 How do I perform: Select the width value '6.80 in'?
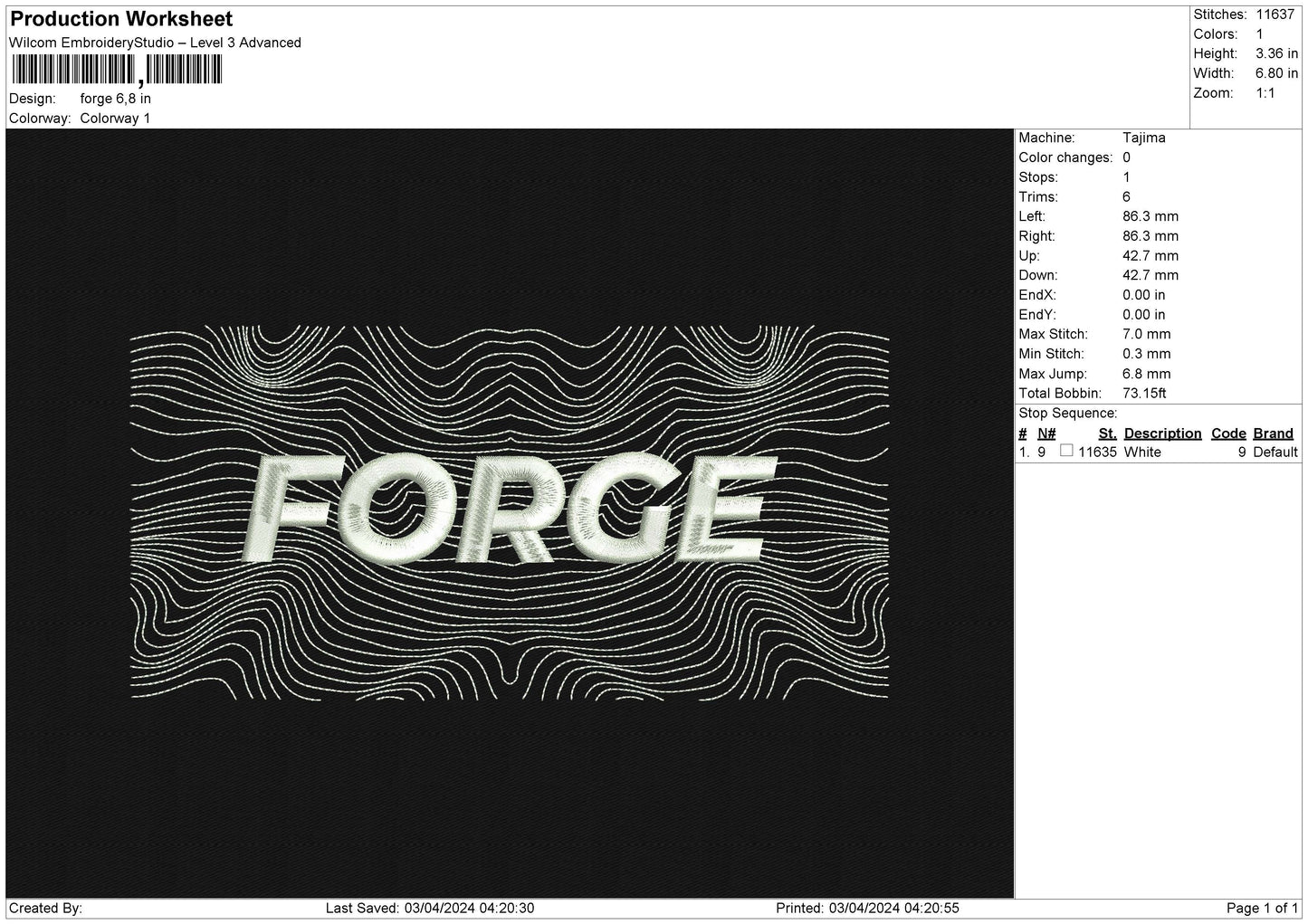(x=1277, y=73)
